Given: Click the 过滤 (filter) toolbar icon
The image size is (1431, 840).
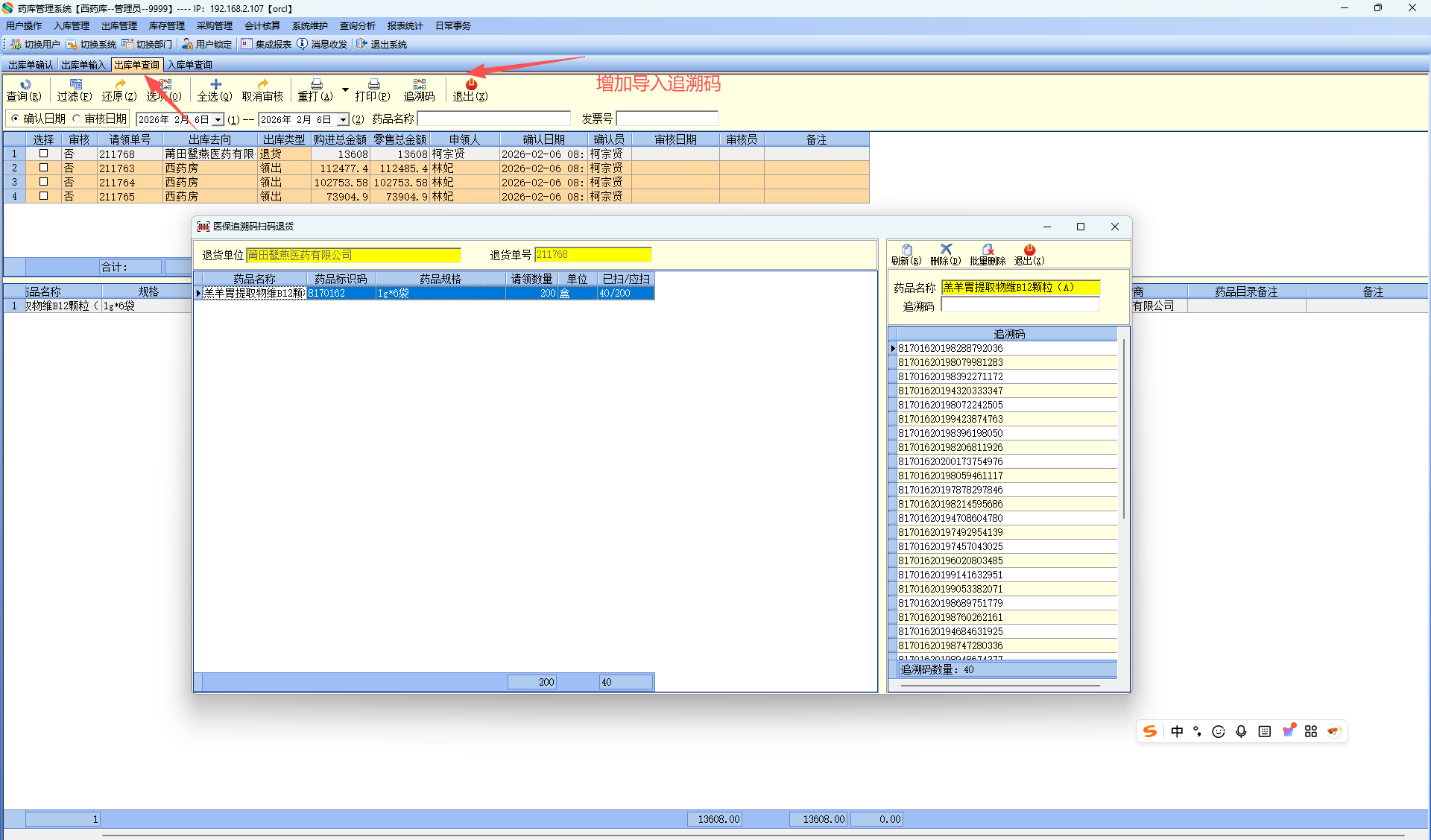Looking at the screenshot, I should point(75,89).
